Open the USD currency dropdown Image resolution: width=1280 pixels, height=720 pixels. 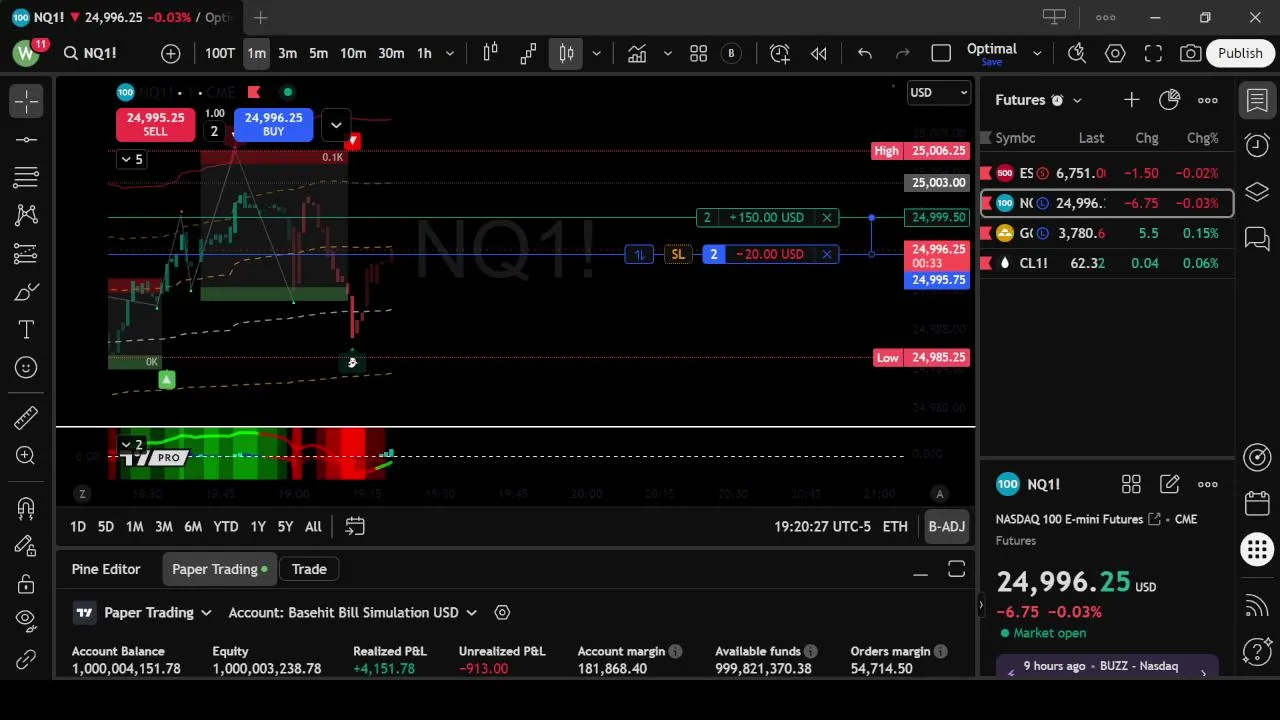pos(938,93)
